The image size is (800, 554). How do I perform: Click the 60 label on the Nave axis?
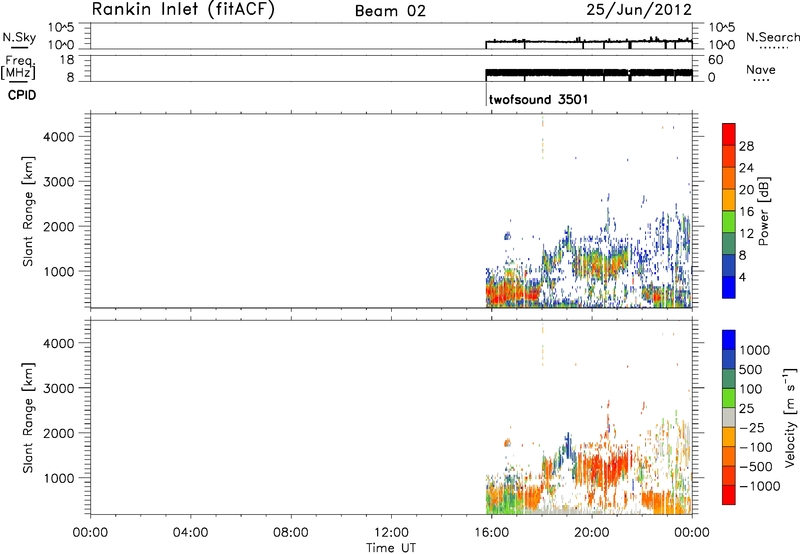[715, 60]
